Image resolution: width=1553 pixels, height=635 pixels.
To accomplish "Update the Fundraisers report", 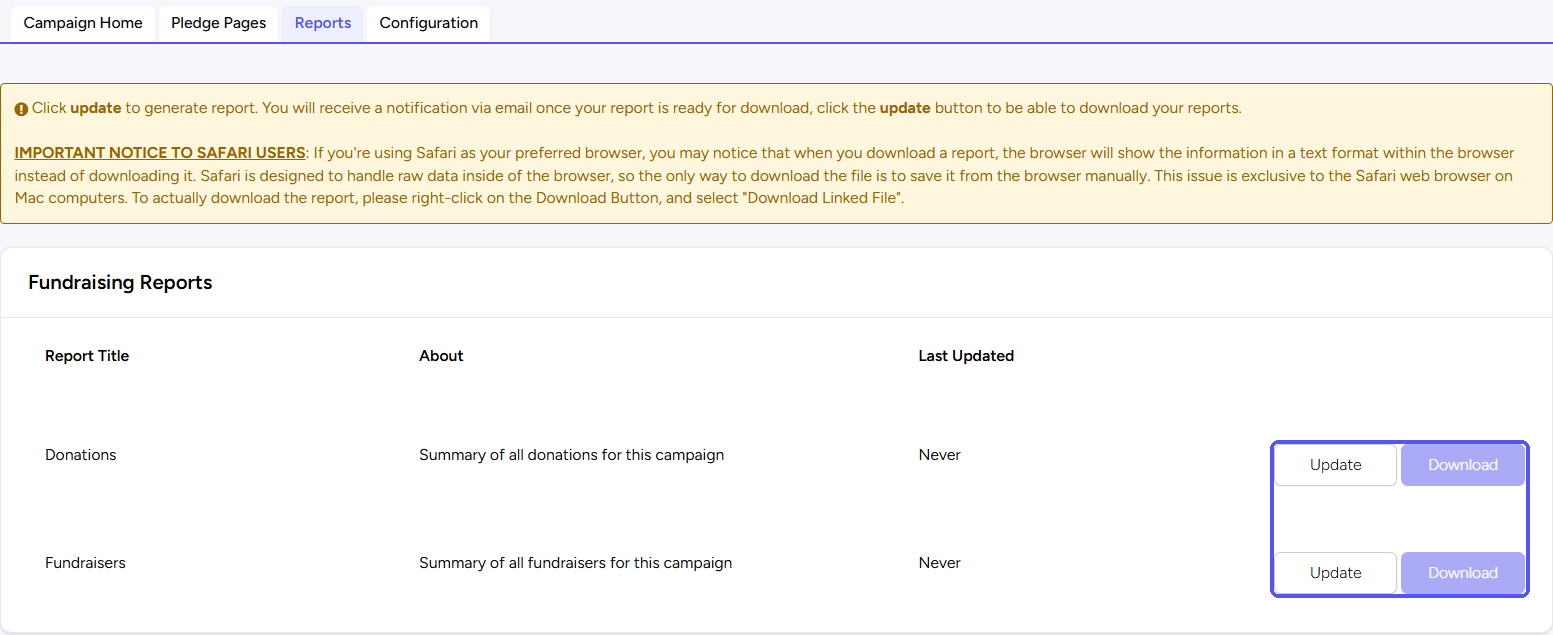I will click(1336, 573).
